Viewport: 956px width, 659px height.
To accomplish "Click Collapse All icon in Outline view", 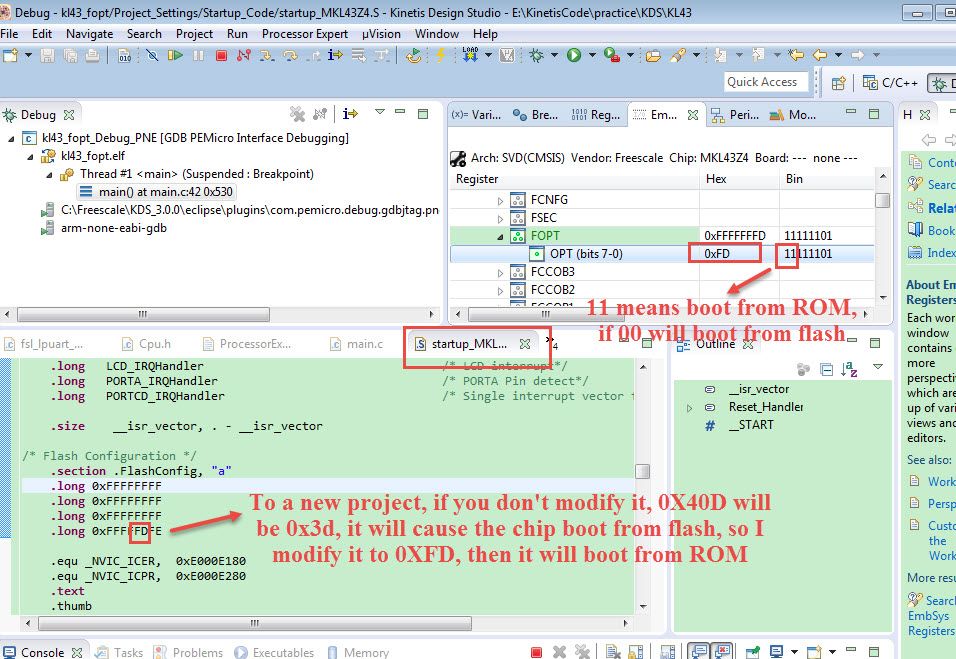I will (827, 369).
